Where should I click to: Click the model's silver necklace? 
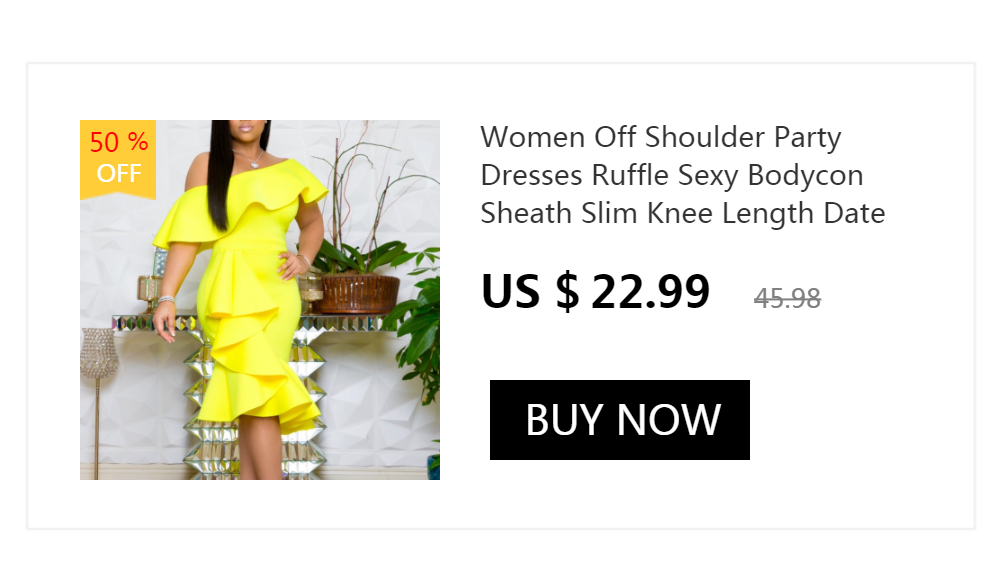[250, 158]
